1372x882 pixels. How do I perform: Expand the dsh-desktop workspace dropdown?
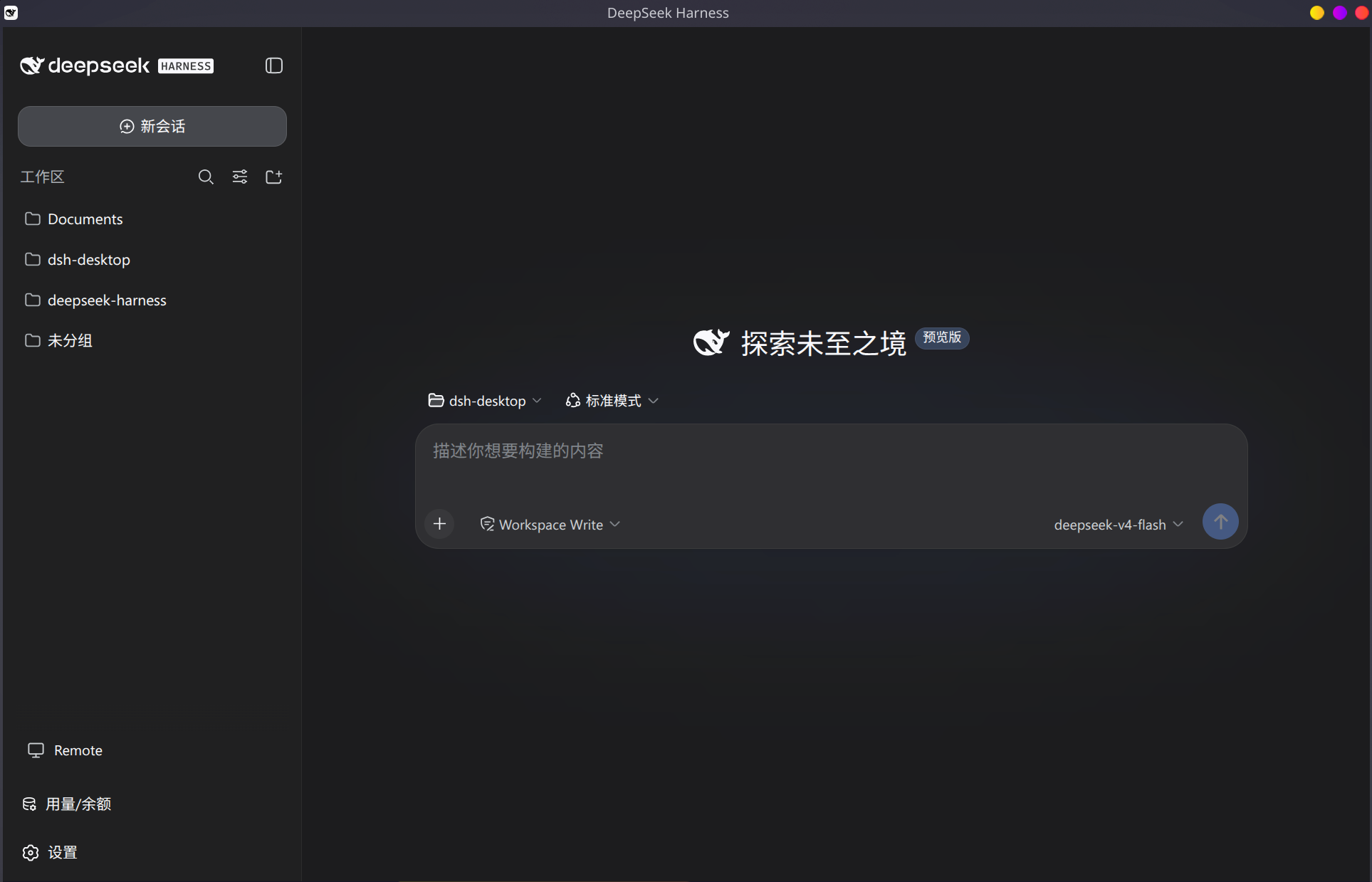pyautogui.click(x=485, y=401)
